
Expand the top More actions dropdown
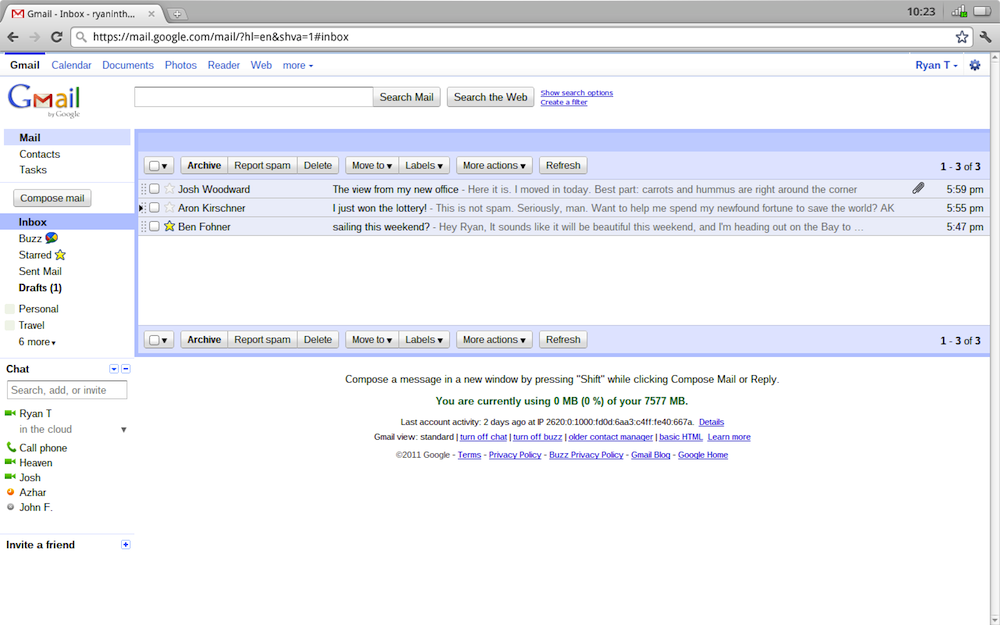pyautogui.click(x=494, y=166)
